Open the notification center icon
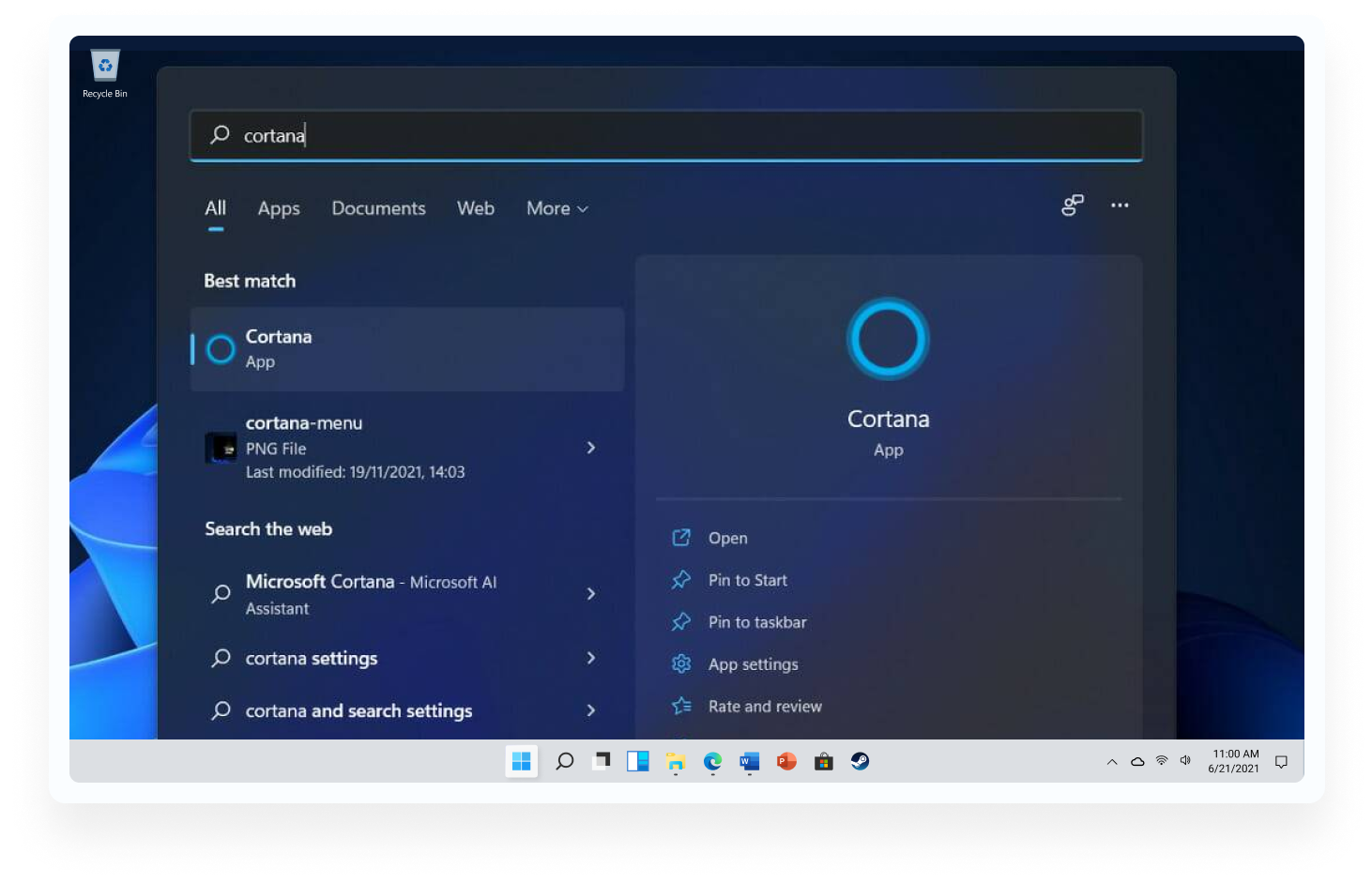 point(1281,762)
